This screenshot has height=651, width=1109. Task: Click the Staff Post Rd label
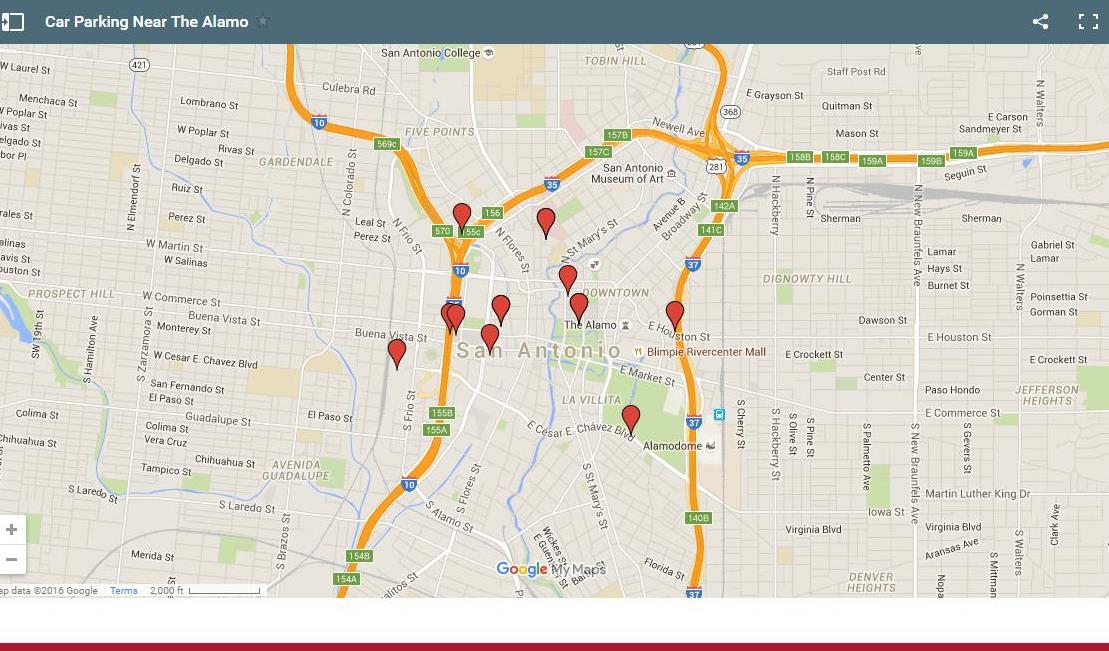click(856, 71)
